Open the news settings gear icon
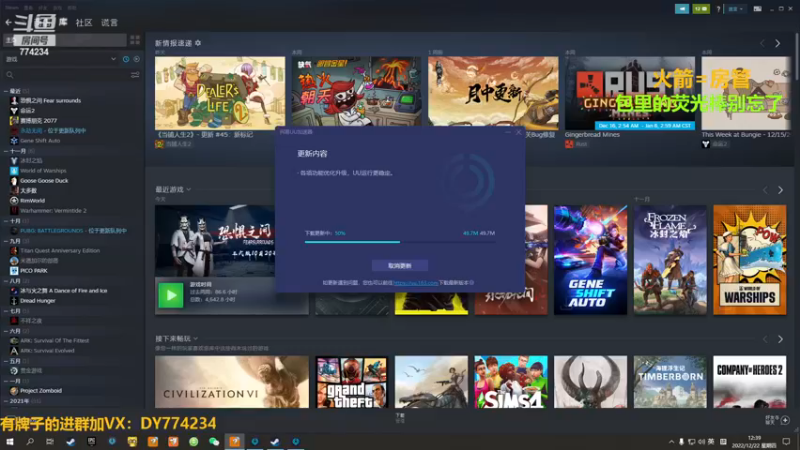This screenshot has width=800, height=450. coord(198,43)
